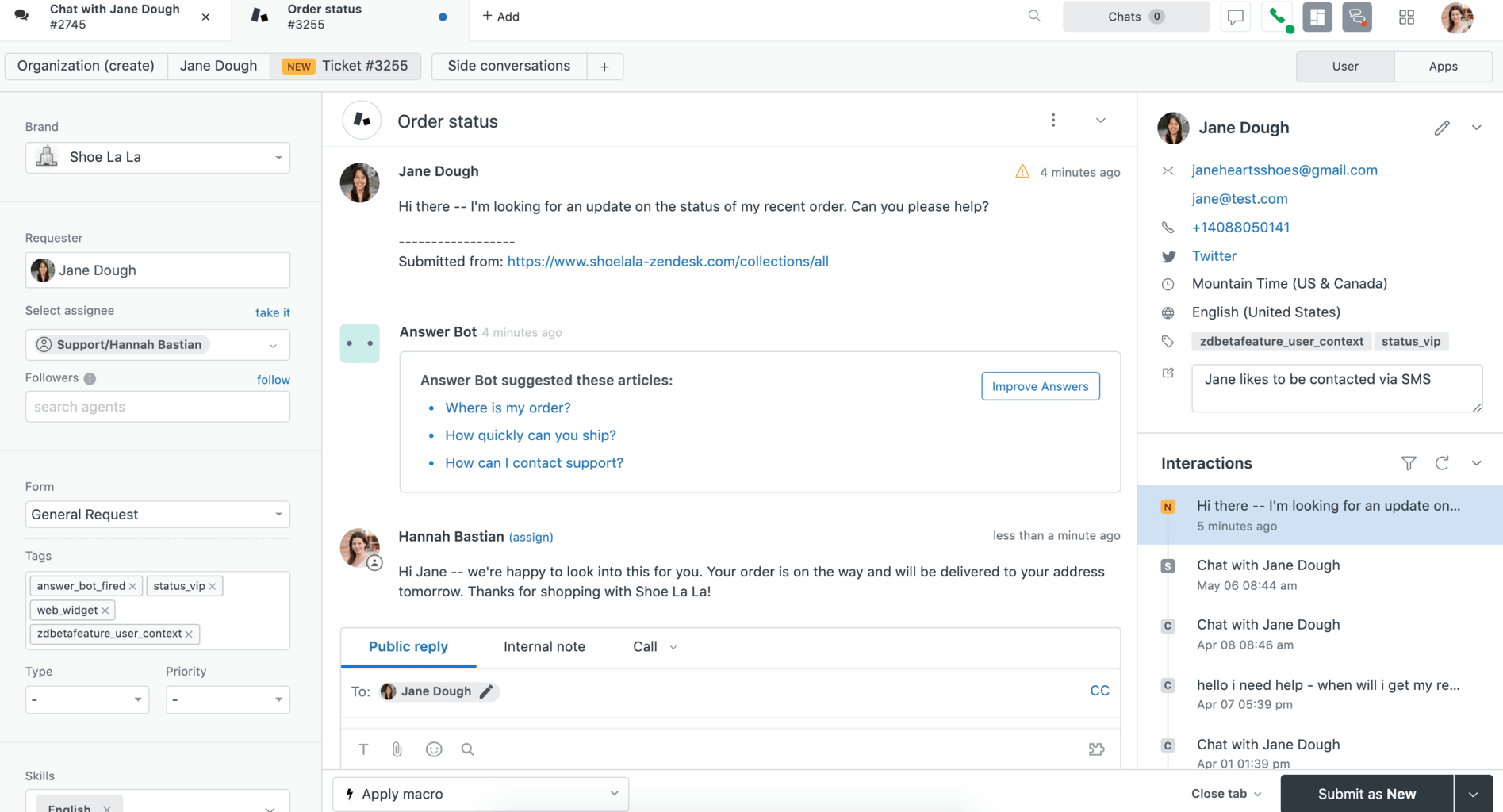Open the emoji picker in the reply editor
Viewport: 1503px width, 812px height.
point(434,749)
